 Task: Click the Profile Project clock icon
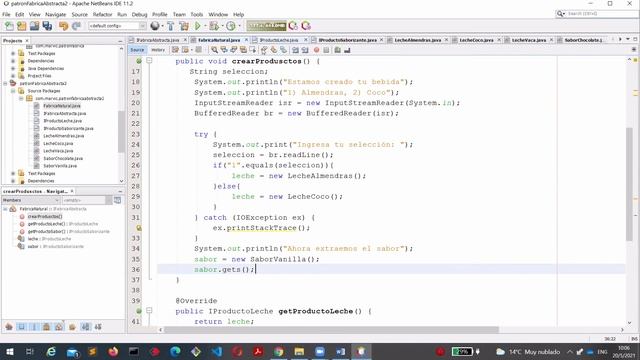pos(231,26)
